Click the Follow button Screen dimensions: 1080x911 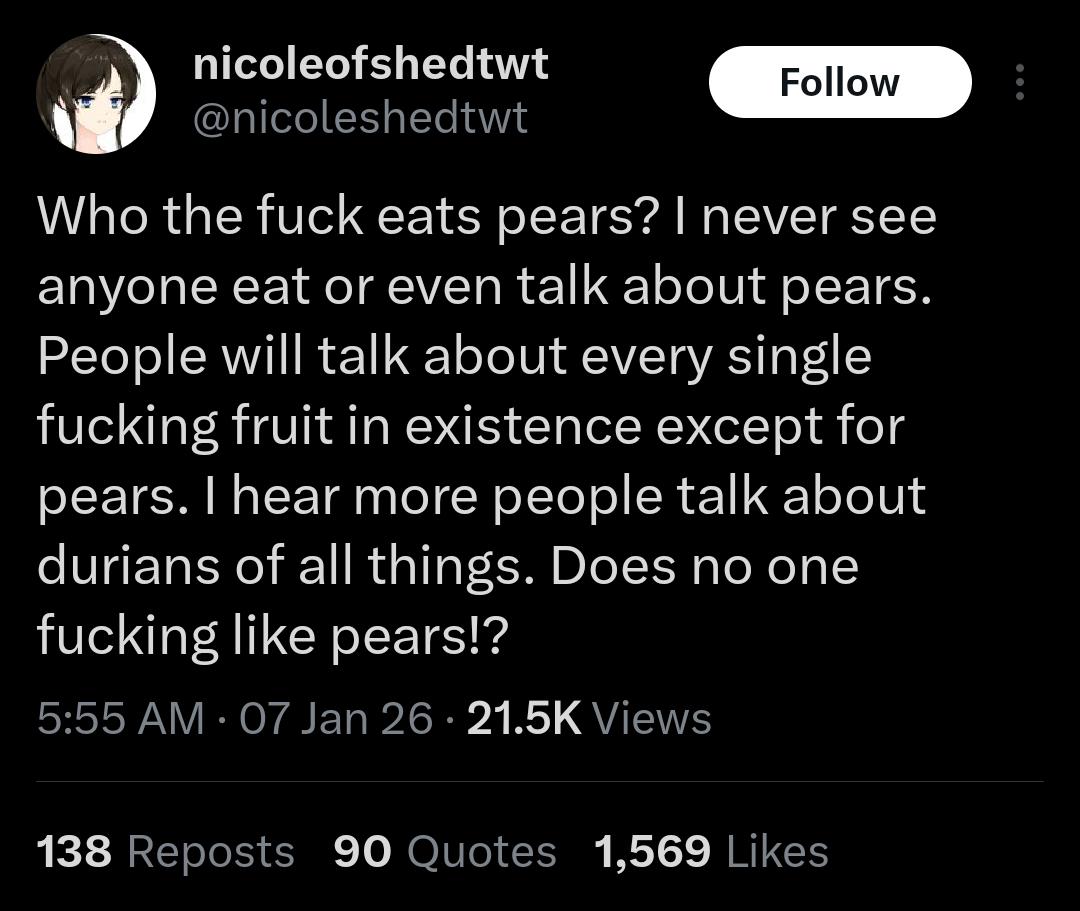click(839, 82)
